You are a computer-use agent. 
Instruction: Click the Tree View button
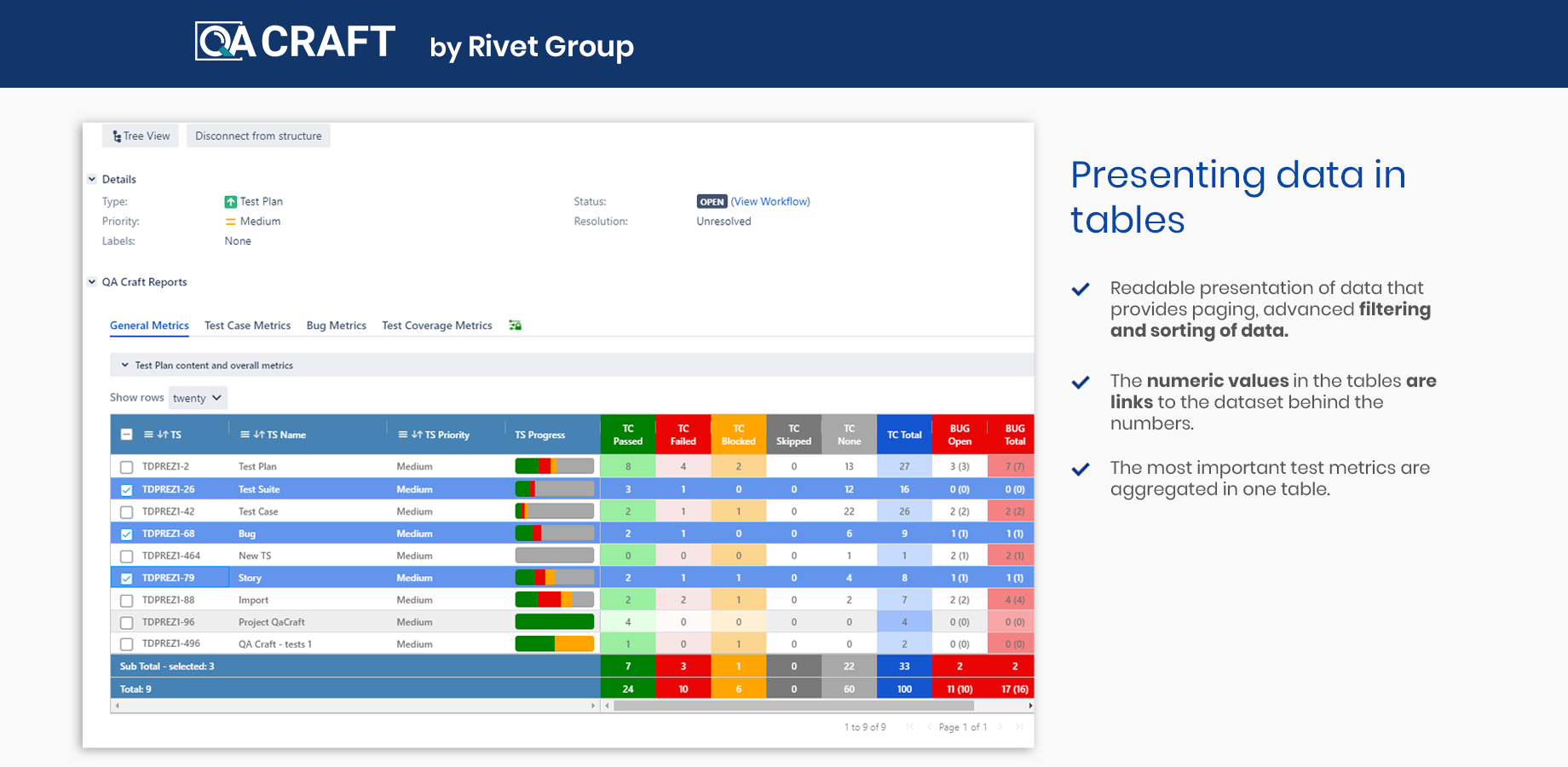[x=141, y=136]
